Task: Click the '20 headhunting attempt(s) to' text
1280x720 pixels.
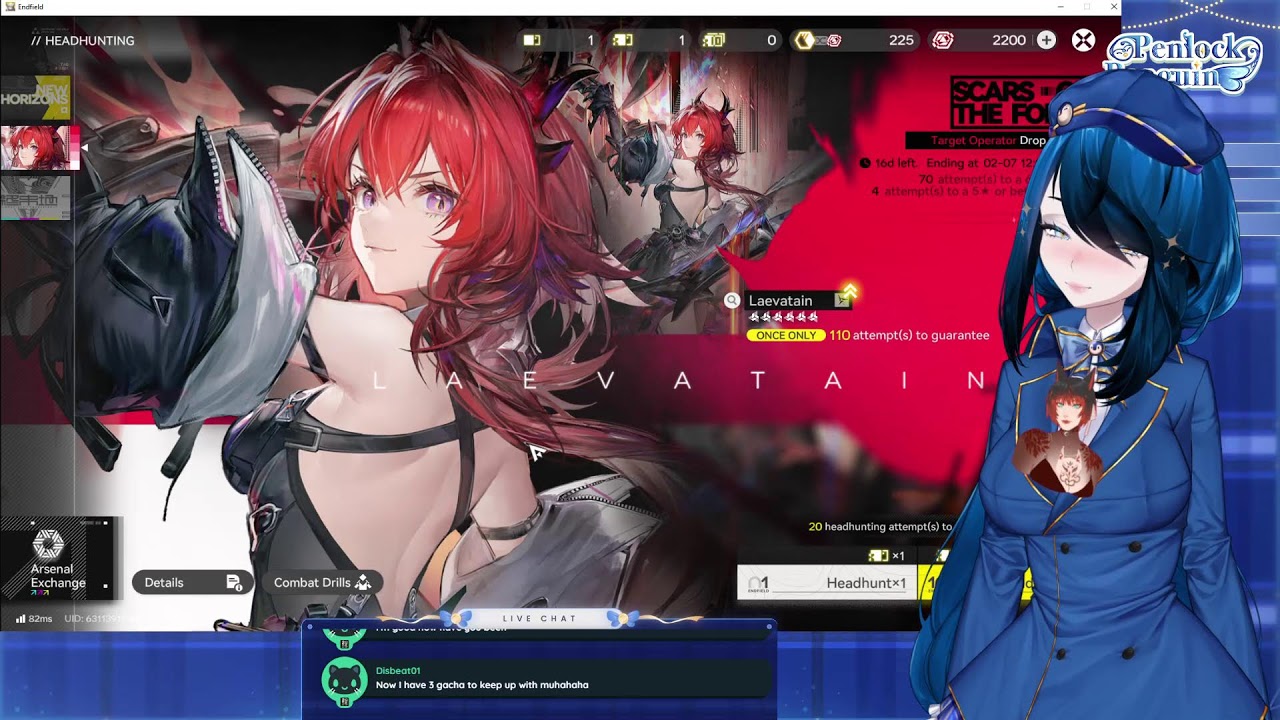Action: [x=880, y=526]
